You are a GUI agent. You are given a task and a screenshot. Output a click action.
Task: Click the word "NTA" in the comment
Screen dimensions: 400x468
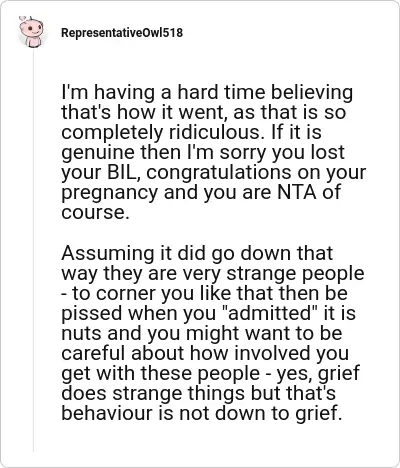(x=297, y=192)
